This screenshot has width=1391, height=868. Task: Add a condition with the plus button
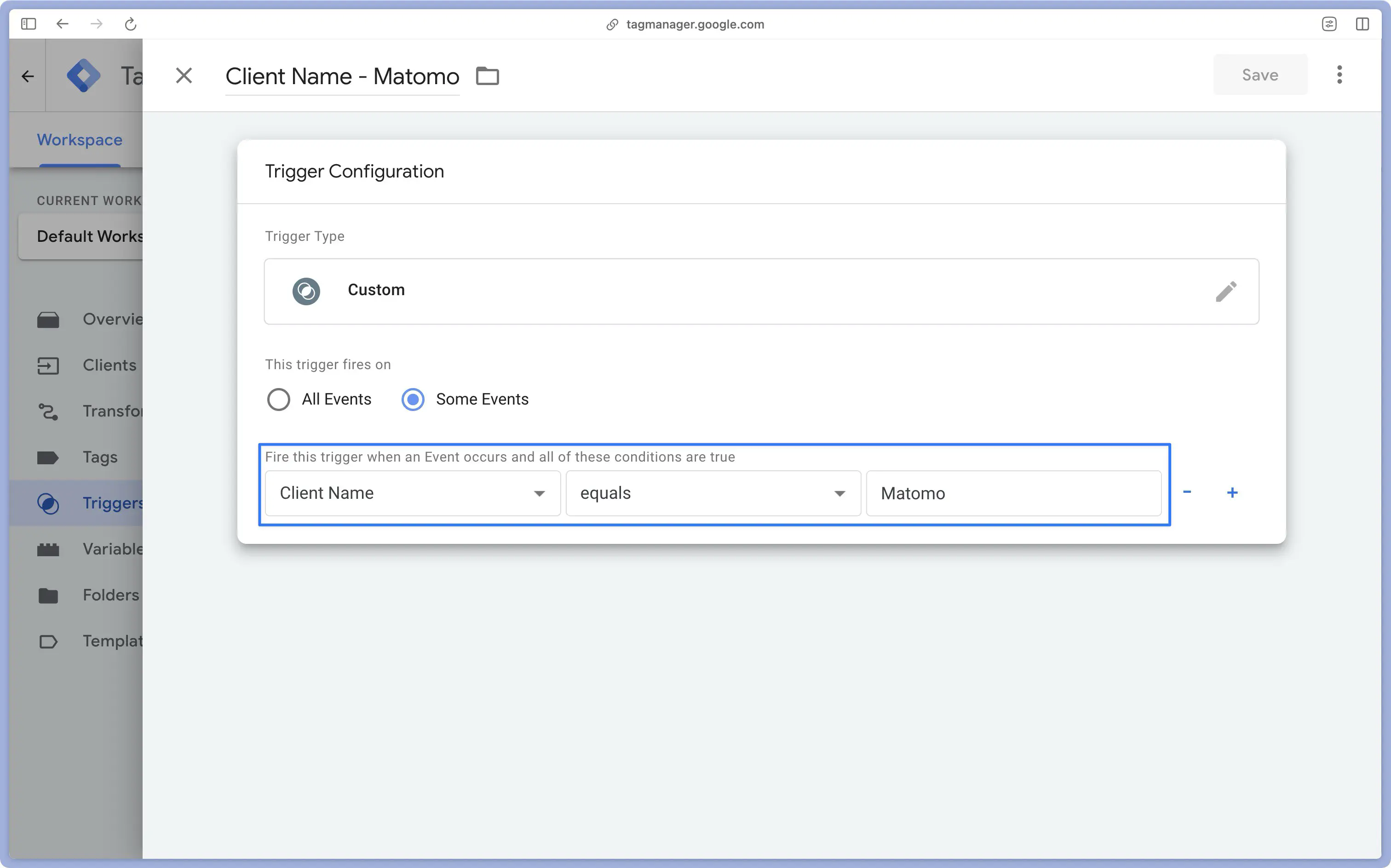[1232, 492]
